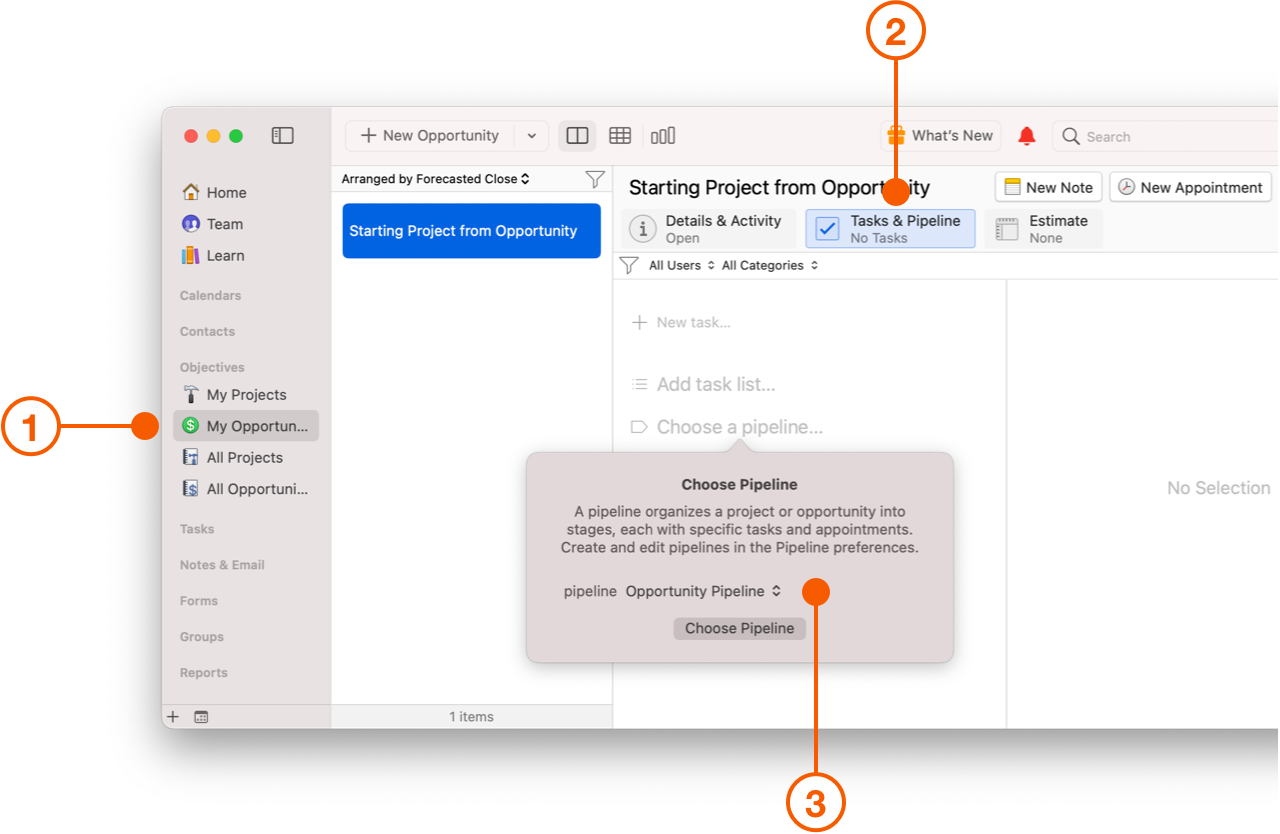
Task: Click the plus icon at sidebar bottom
Action: pos(173,717)
